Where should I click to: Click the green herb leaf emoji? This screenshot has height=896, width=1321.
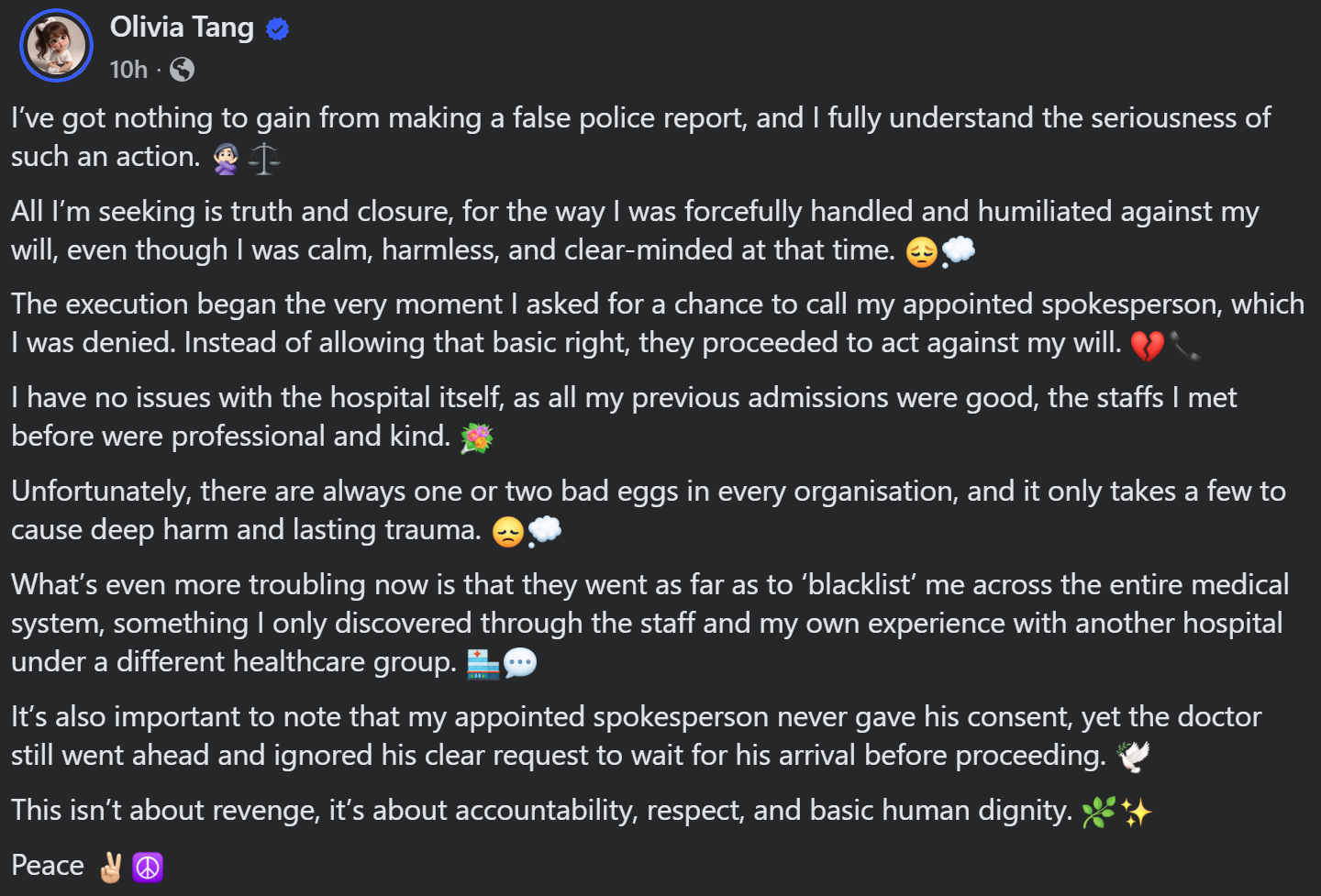pyautogui.click(x=1098, y=813)
